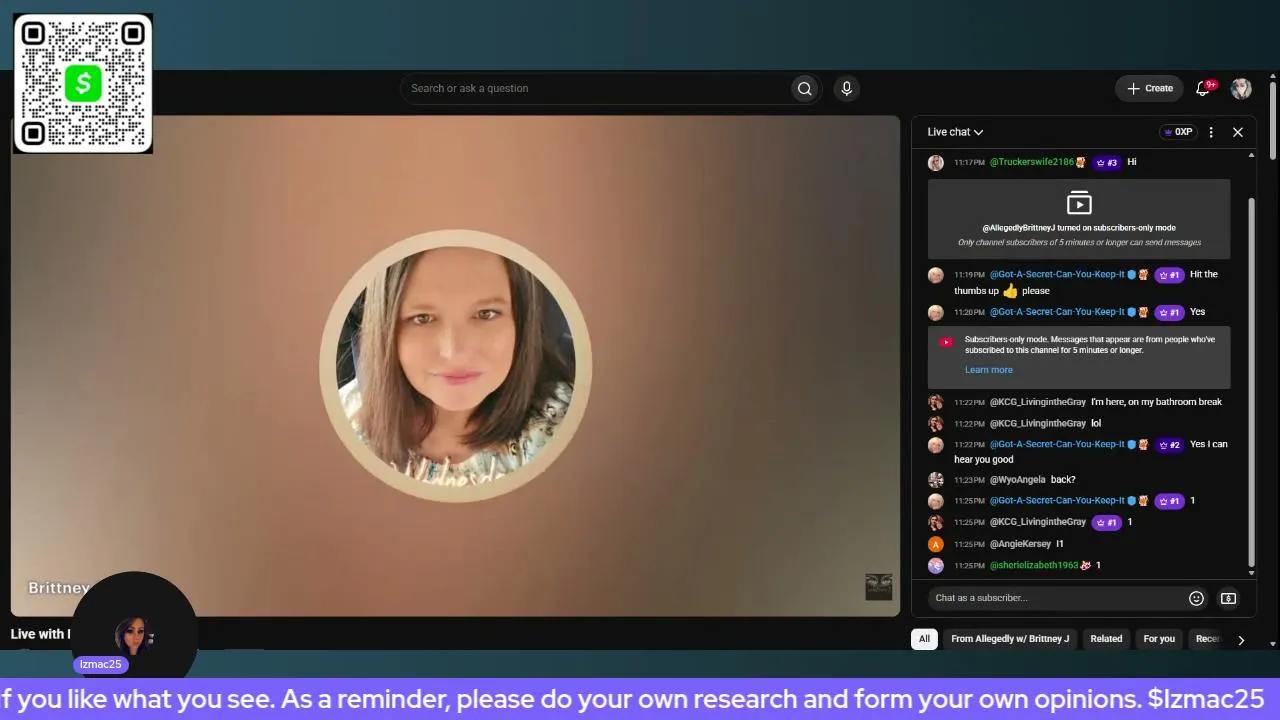Type in Chat as a subscriber field
The image size is (1280, 720).
tap(1057, 598)
